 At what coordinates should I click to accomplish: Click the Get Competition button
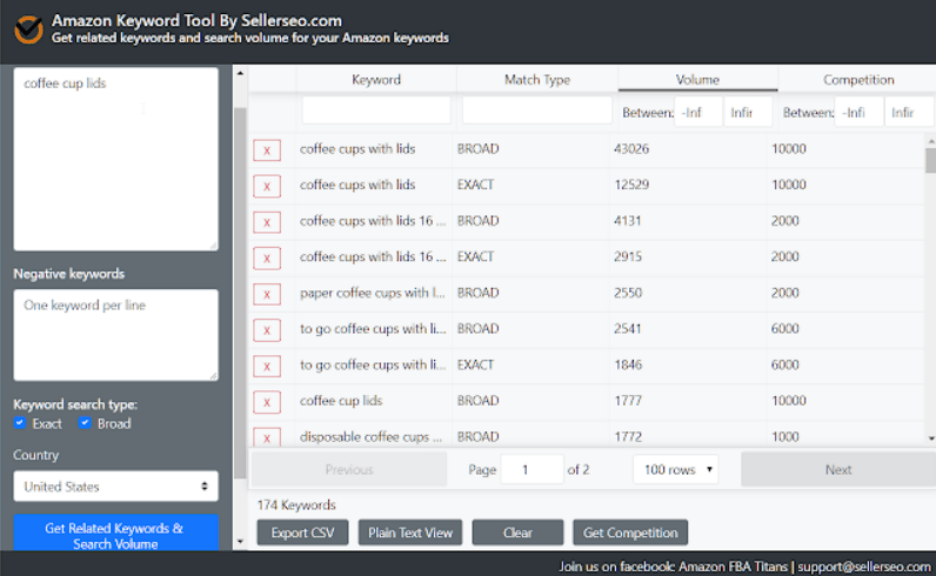[x=630, y=532]
